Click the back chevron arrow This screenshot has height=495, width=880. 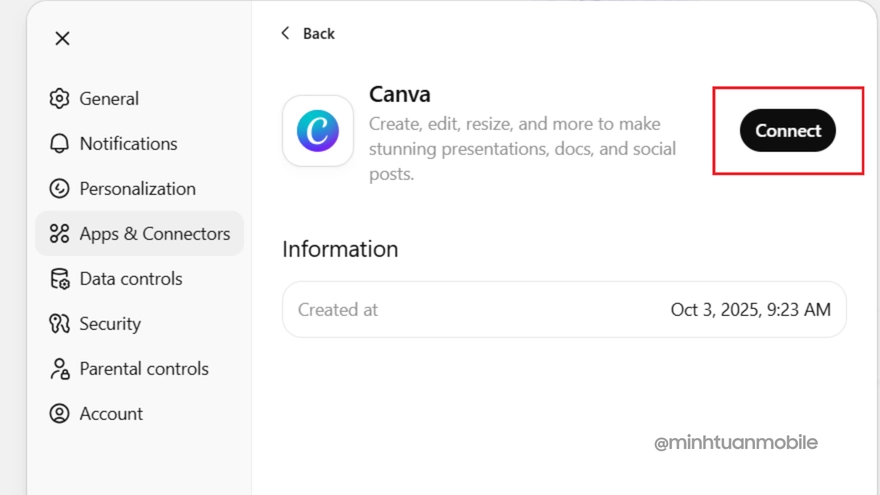(x=286, y=33)
